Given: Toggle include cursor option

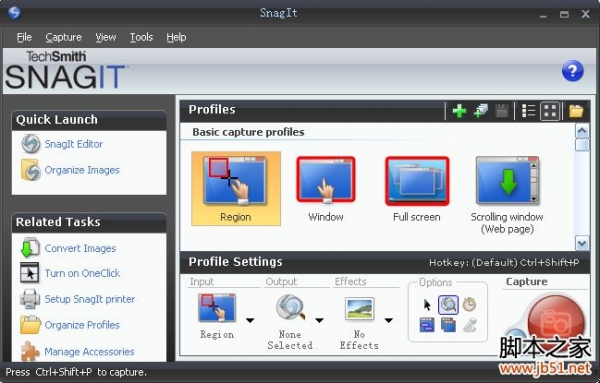Looking at the screenshot, I should [427, 305].
